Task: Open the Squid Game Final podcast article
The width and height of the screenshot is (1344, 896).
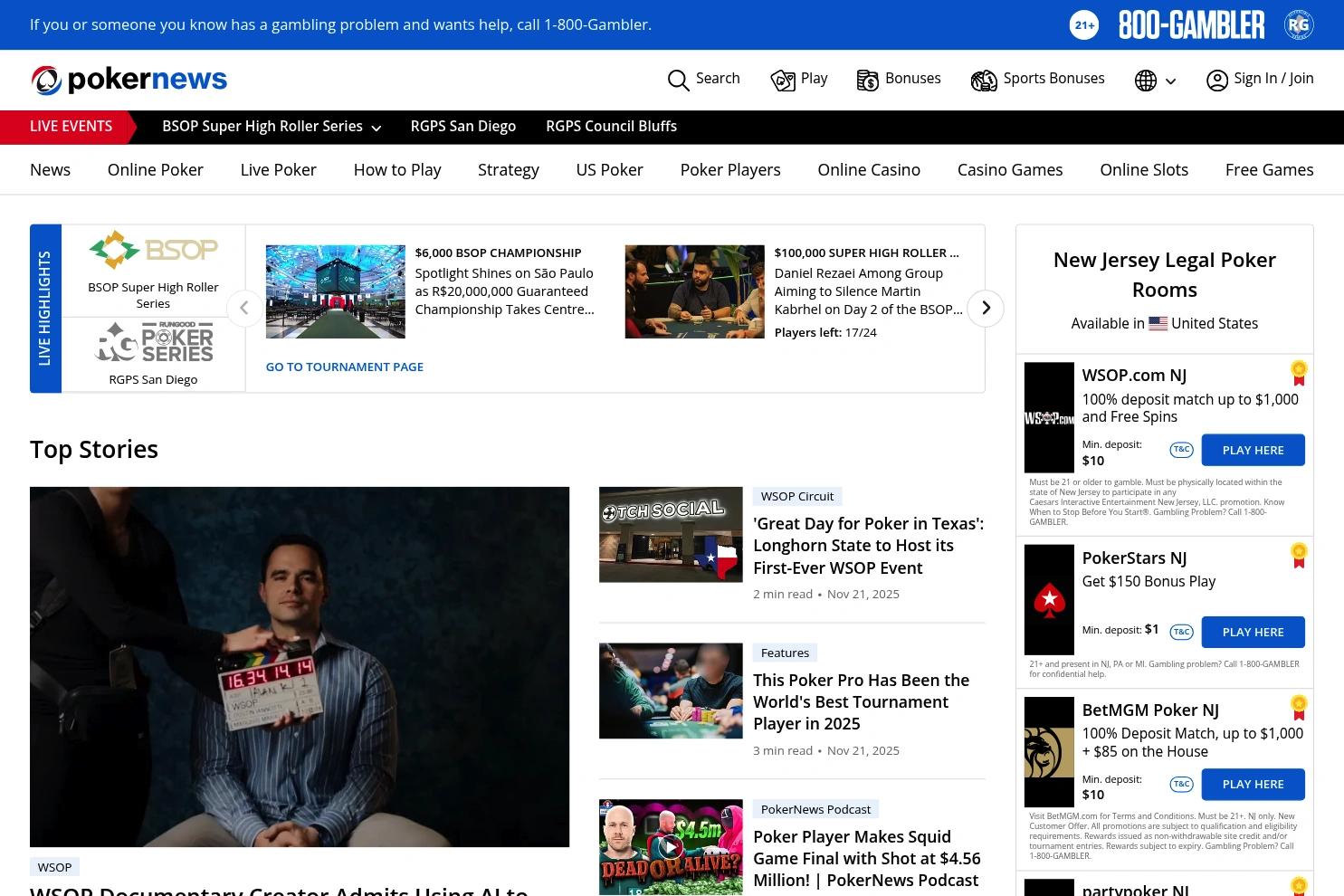Action: pos(867,858)
